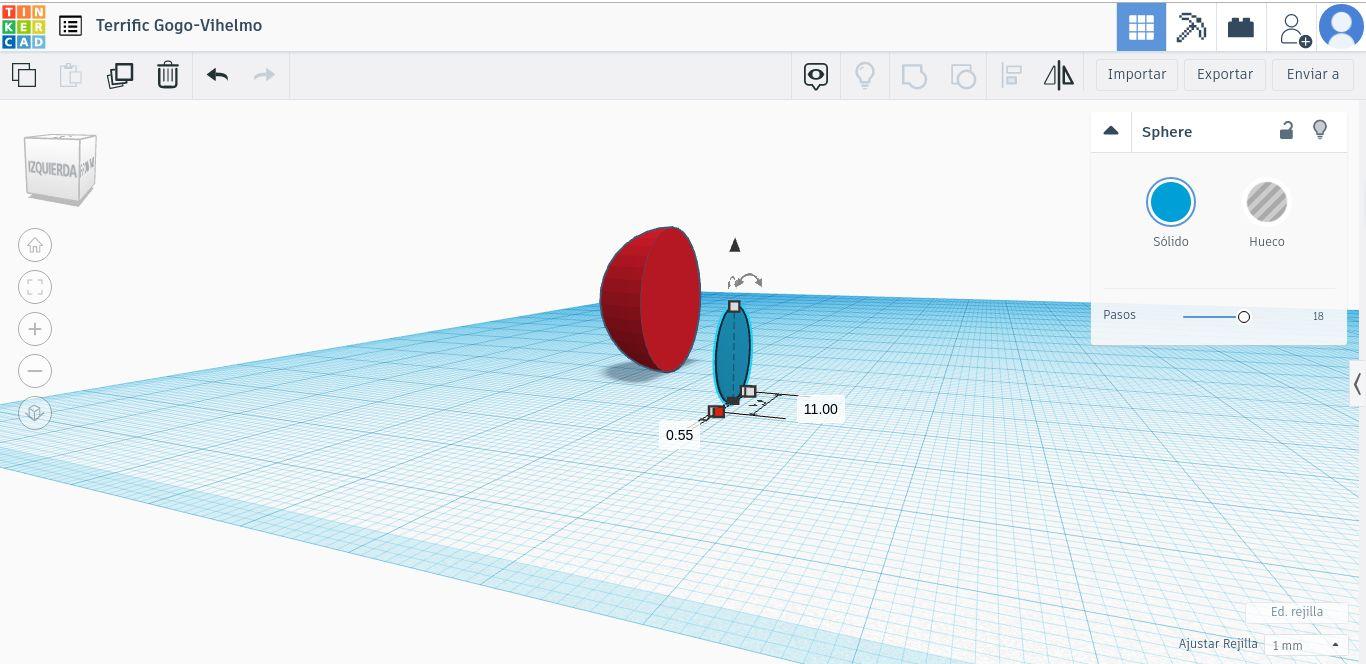Group the selected shapes
The height and width of the screenshot is (664, 1366).
pyautogui.click(x=913, y=75)
